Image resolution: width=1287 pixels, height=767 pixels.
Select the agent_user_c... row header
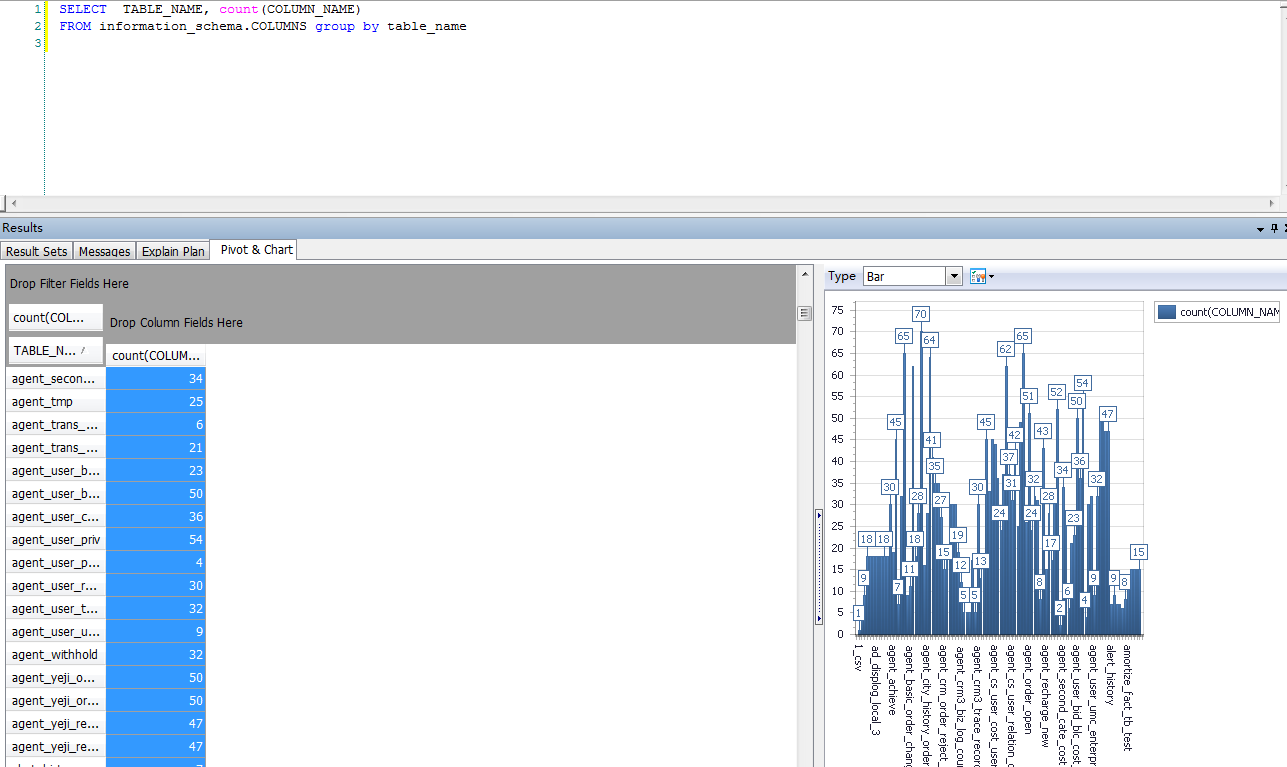56,517
